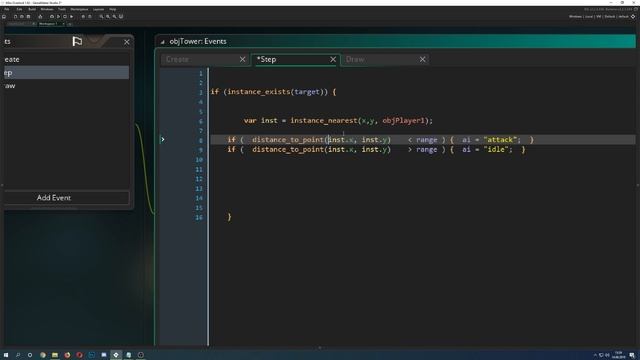
Task: Add a new workspace tab
Action: [x=70, y=24]
